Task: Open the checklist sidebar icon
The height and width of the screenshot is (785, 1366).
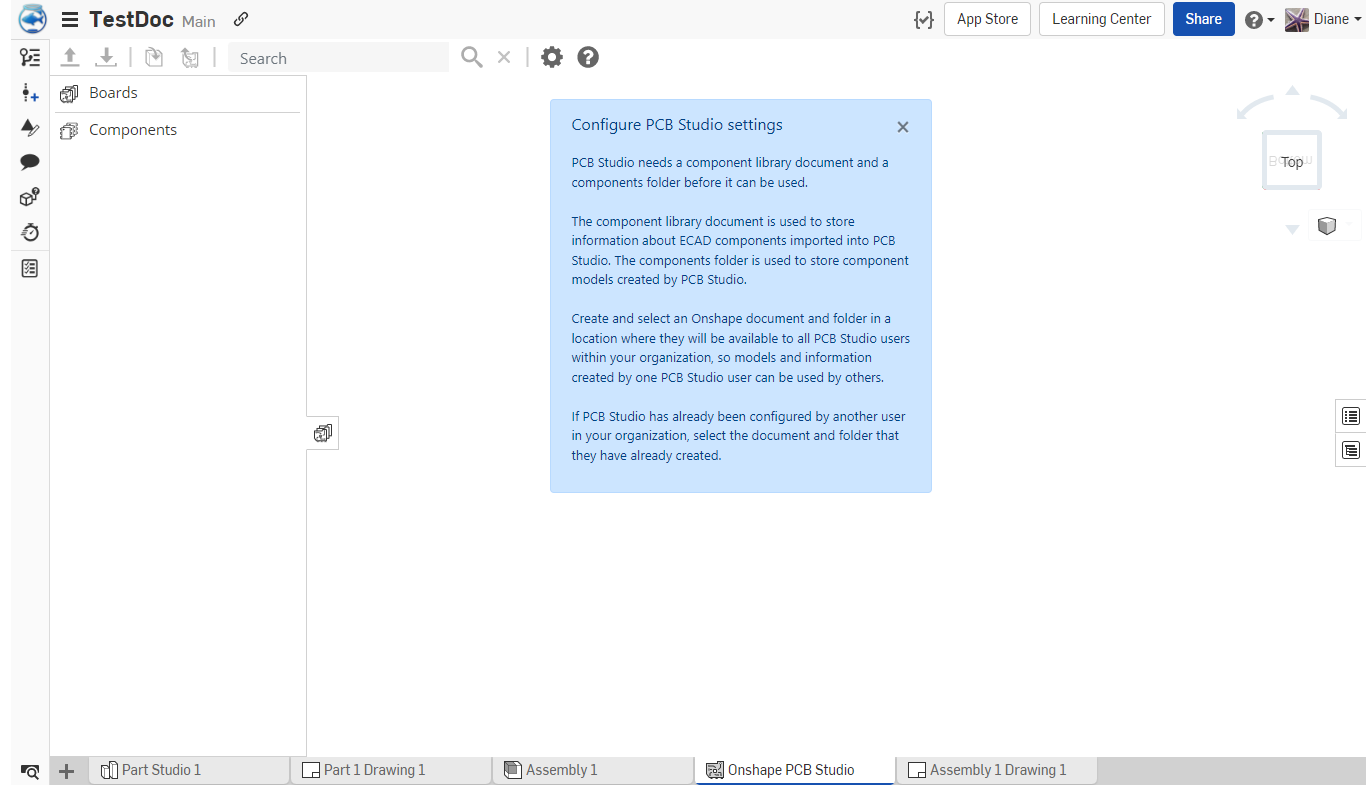Action: (x=30, y=268)
